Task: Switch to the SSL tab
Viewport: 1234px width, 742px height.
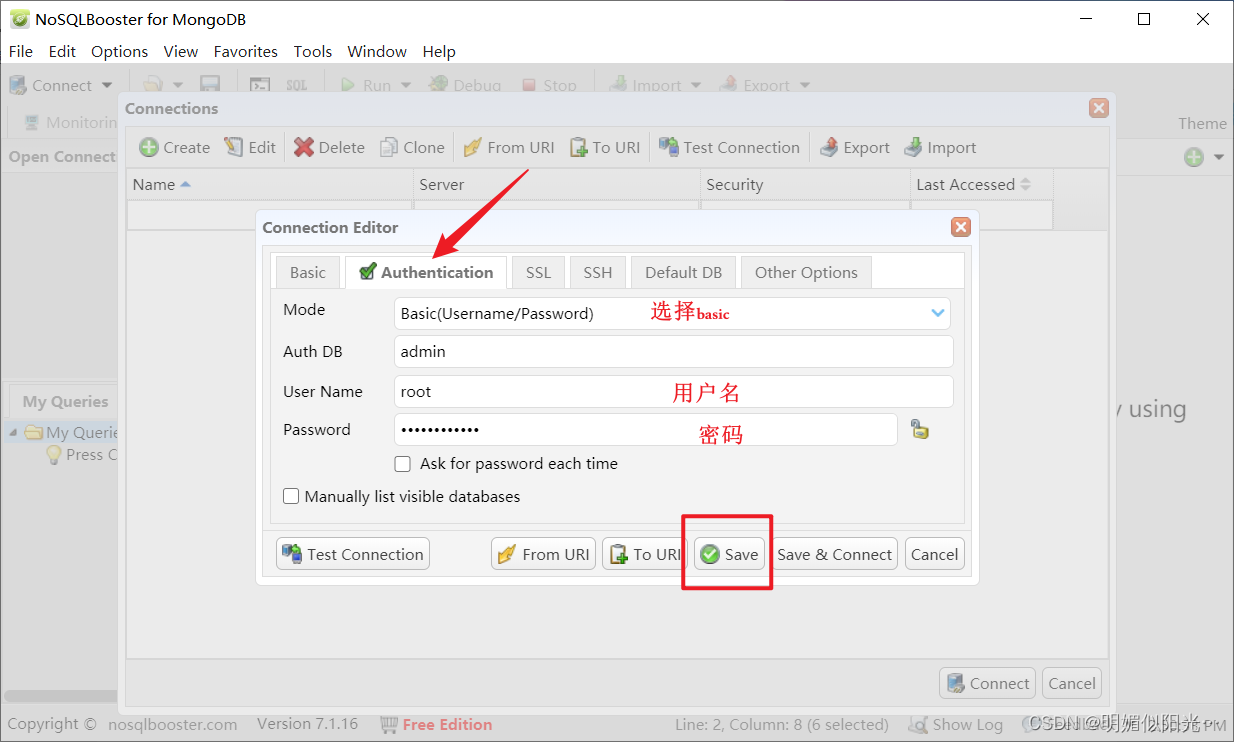Action: point(538,272)
